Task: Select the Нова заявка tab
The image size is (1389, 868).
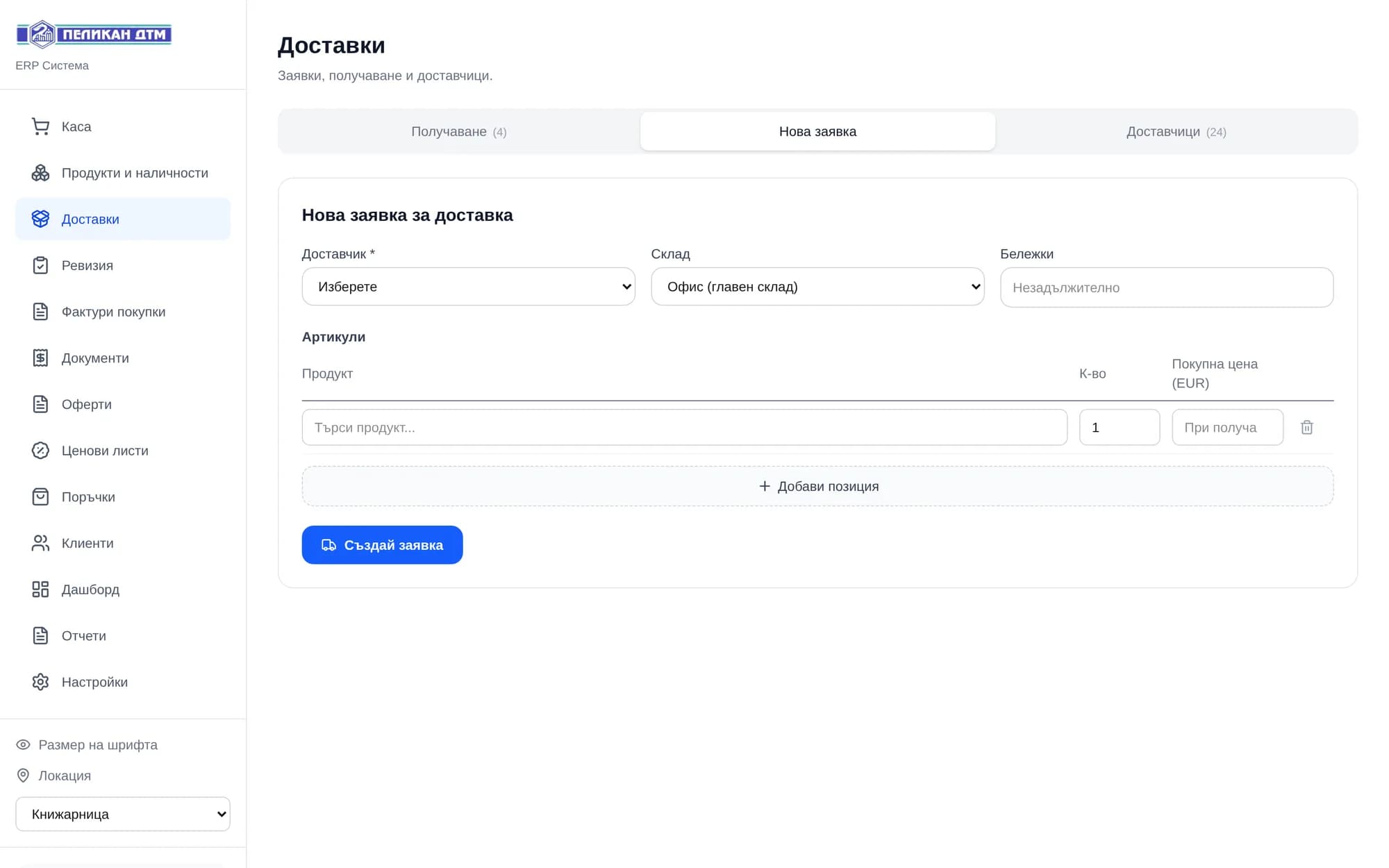Action: click(817, 132)
